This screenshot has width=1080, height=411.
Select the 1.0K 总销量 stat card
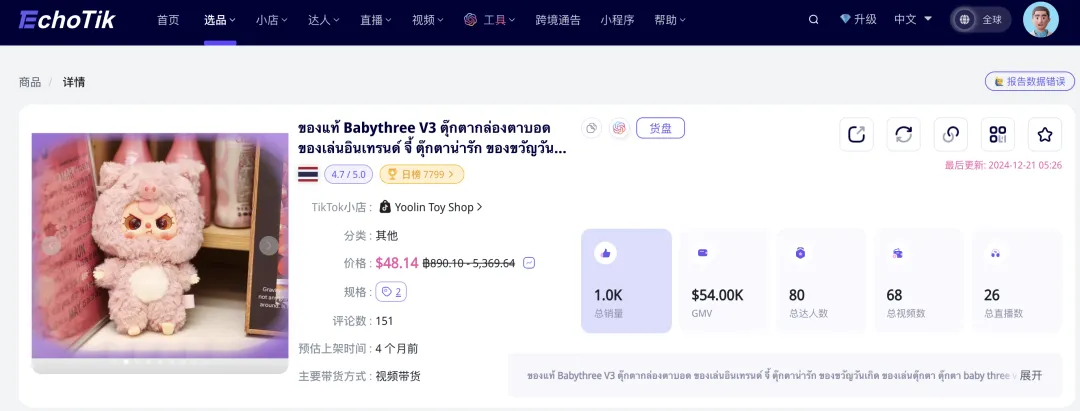[626, 281]
